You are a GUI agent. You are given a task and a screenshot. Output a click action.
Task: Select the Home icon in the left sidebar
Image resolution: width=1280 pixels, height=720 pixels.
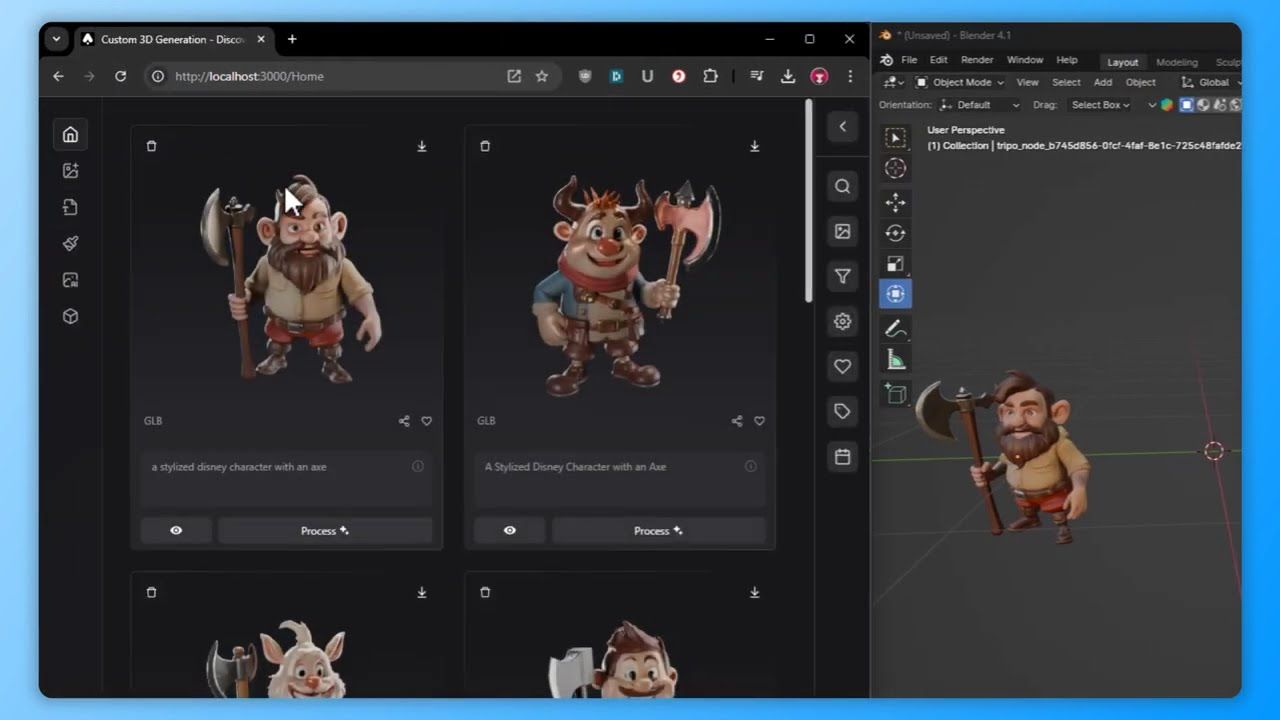point(70,134)
